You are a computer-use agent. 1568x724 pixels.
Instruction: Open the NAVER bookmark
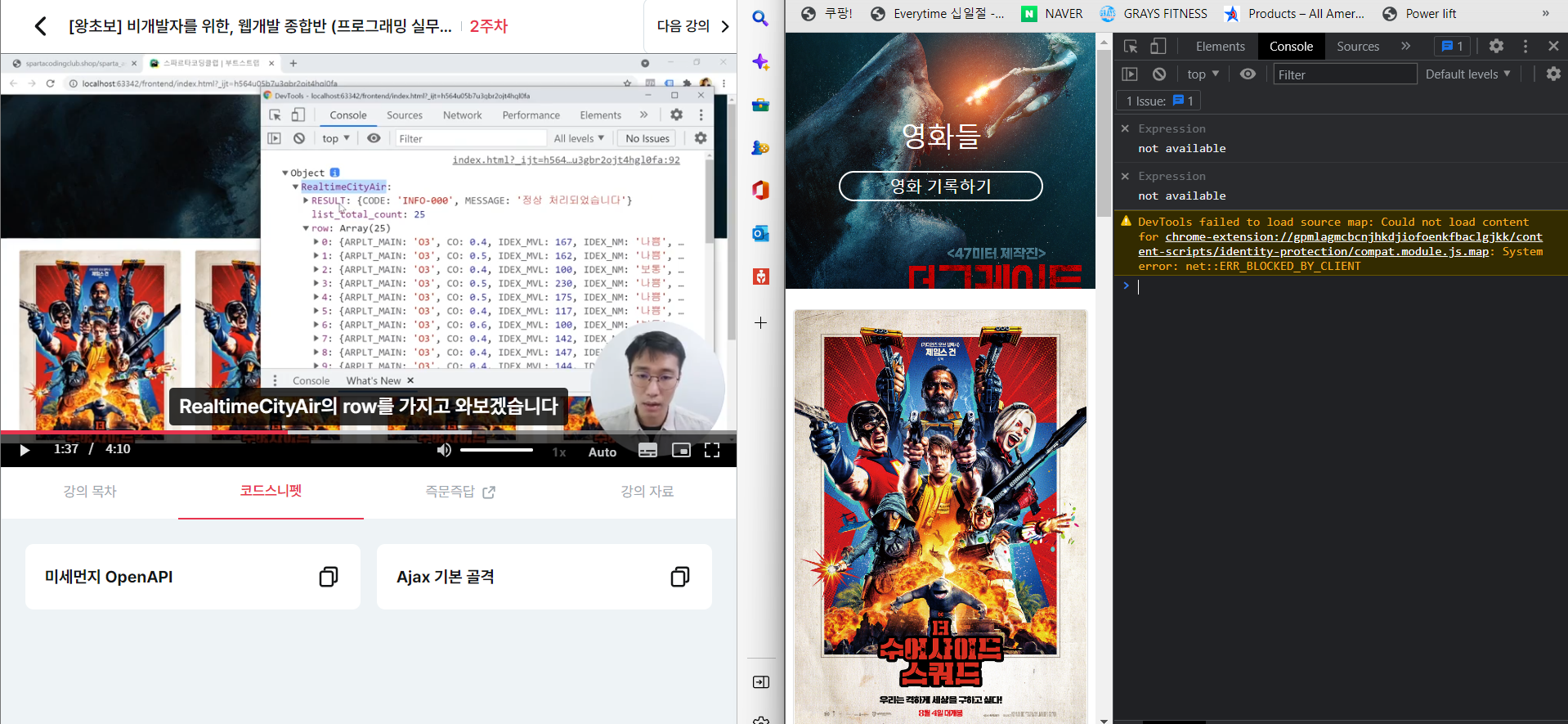[x=1053, y=14]
